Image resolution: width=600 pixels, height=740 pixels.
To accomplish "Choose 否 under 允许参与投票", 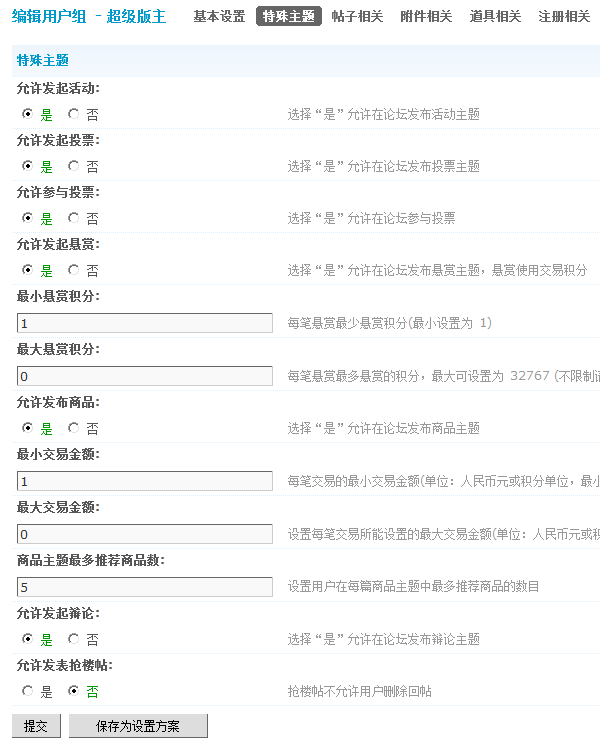I will (x=74, y=218).
